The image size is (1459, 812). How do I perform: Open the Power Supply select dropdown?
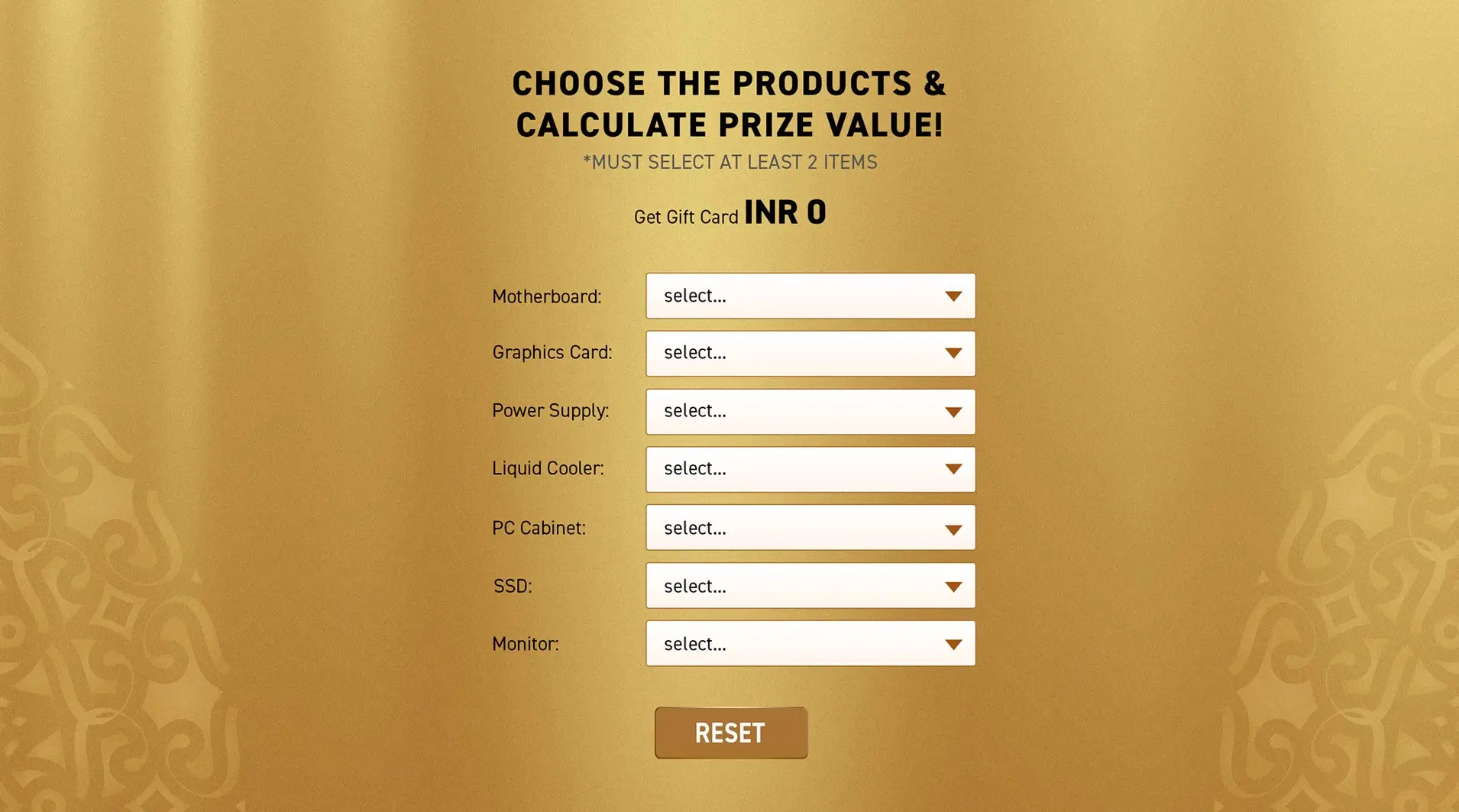(810, 411)
